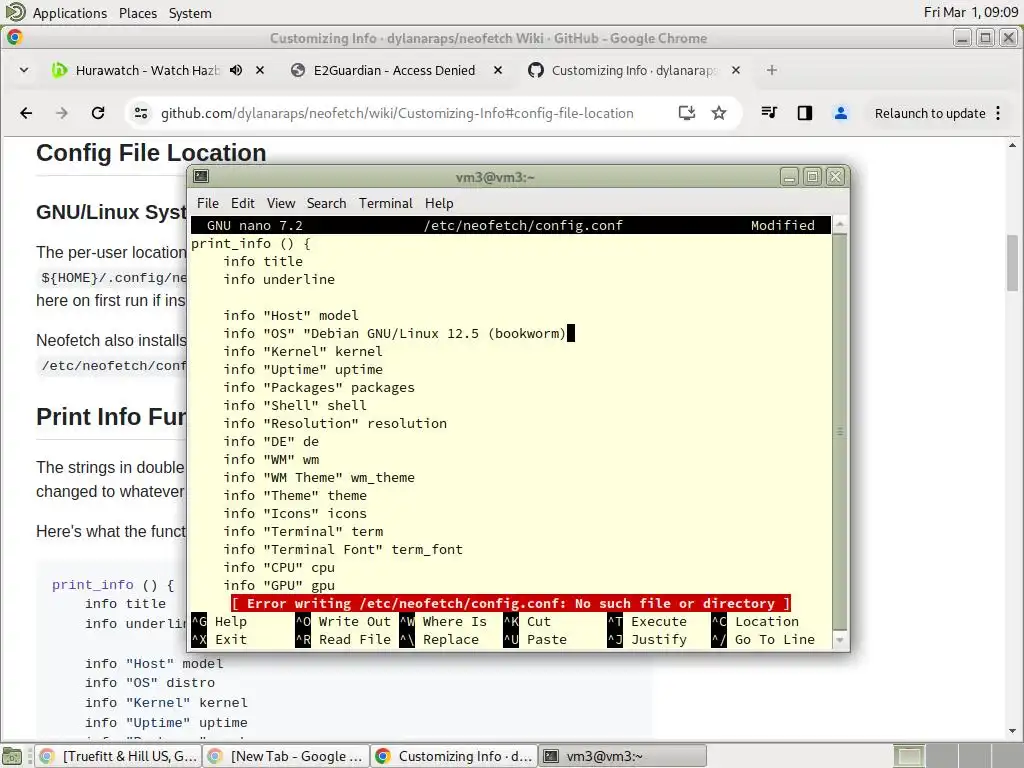Install page as app icon

(686, 113)
